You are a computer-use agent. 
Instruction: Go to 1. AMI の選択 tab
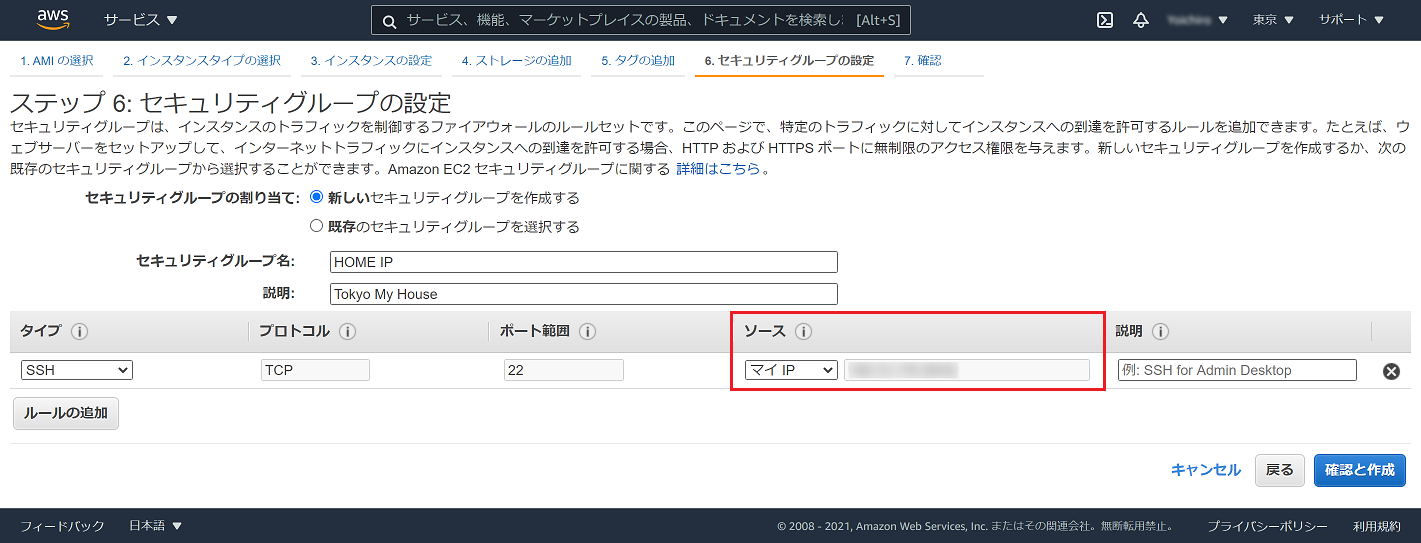57,61
